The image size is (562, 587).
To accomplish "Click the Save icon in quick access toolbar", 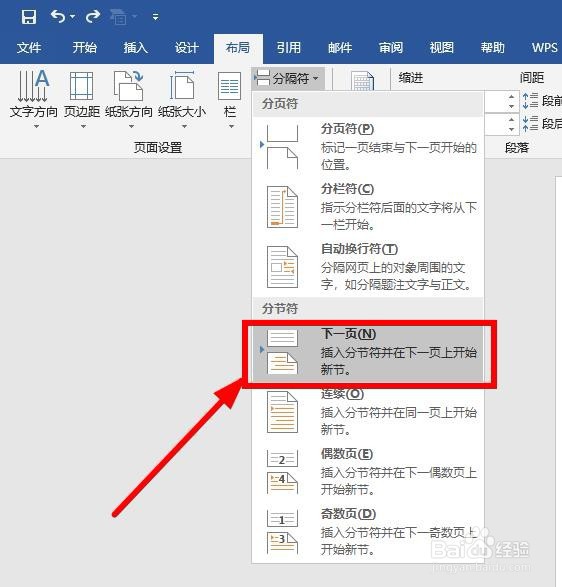I will (29, 17).
